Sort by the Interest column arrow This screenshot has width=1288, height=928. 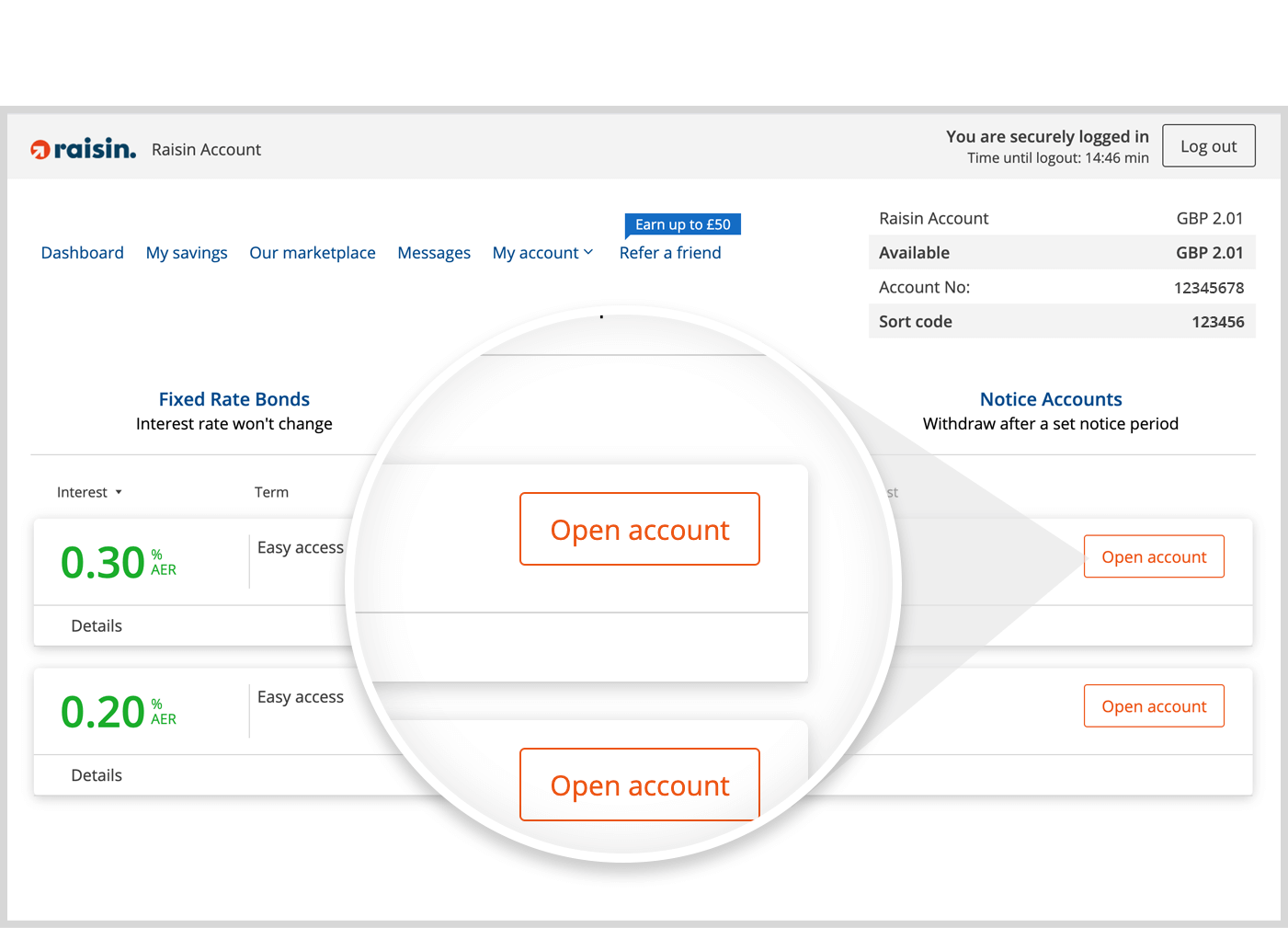(x=119, y=492)
